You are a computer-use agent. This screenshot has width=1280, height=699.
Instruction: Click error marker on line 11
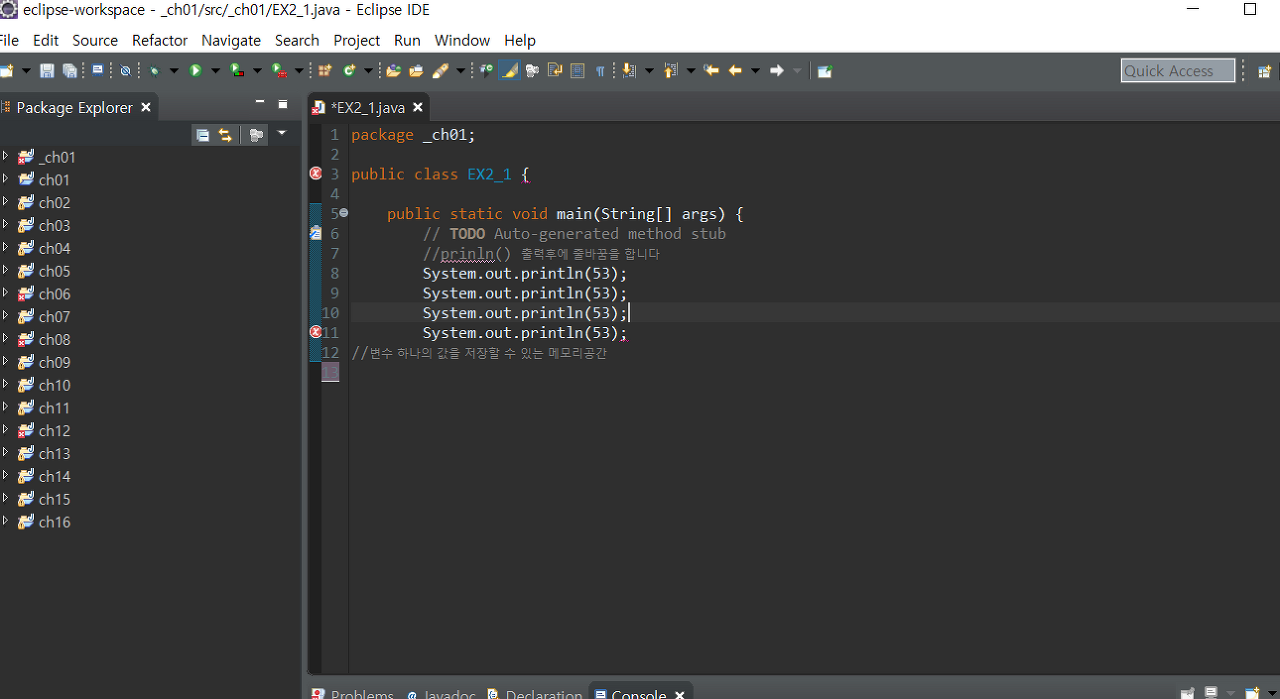click(x=316, y=332)
